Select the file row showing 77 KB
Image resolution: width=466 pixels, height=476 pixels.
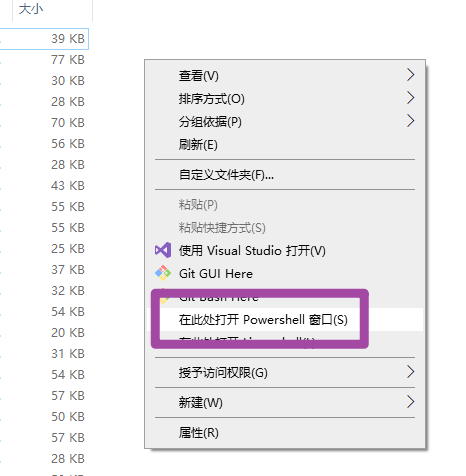pos(44,60)
